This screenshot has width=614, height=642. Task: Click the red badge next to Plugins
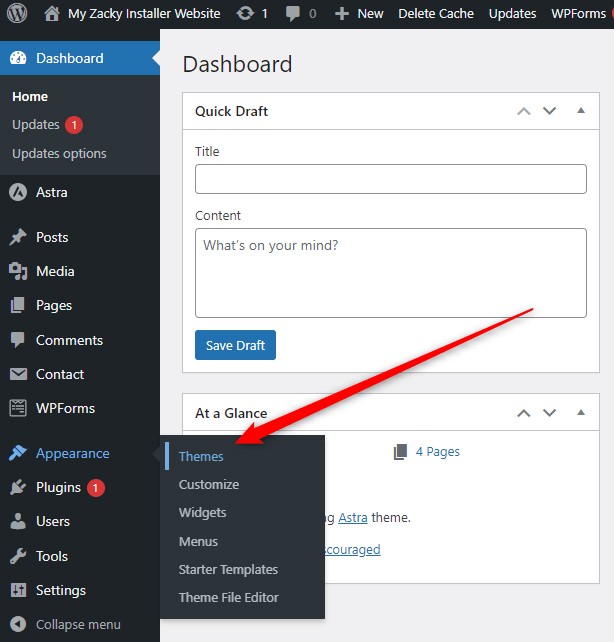click(96, 488)
